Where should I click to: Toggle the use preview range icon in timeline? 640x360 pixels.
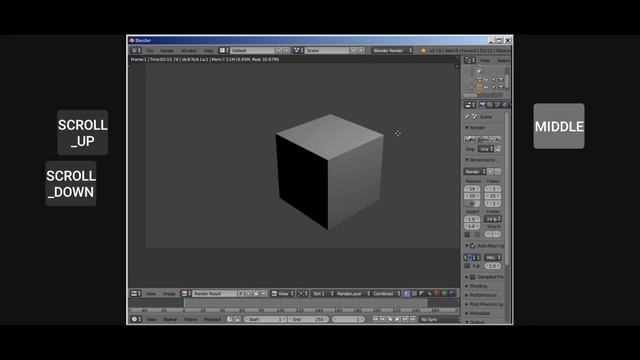[x=230, y=319]
